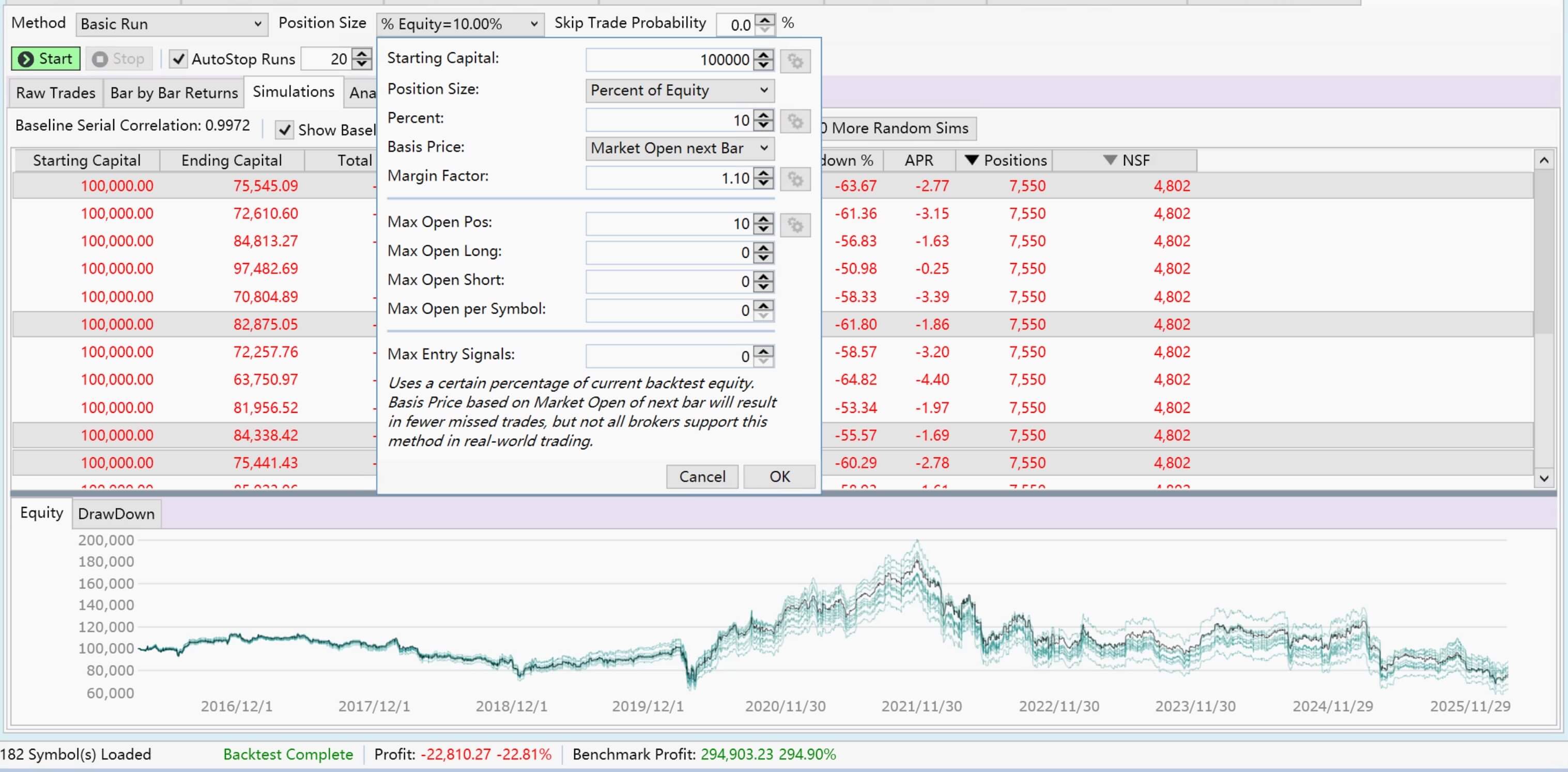1568x772 pixels.
Task: Click gear icon beside Starting Capital
Action: pyautogui.click(x=795, y=61)
